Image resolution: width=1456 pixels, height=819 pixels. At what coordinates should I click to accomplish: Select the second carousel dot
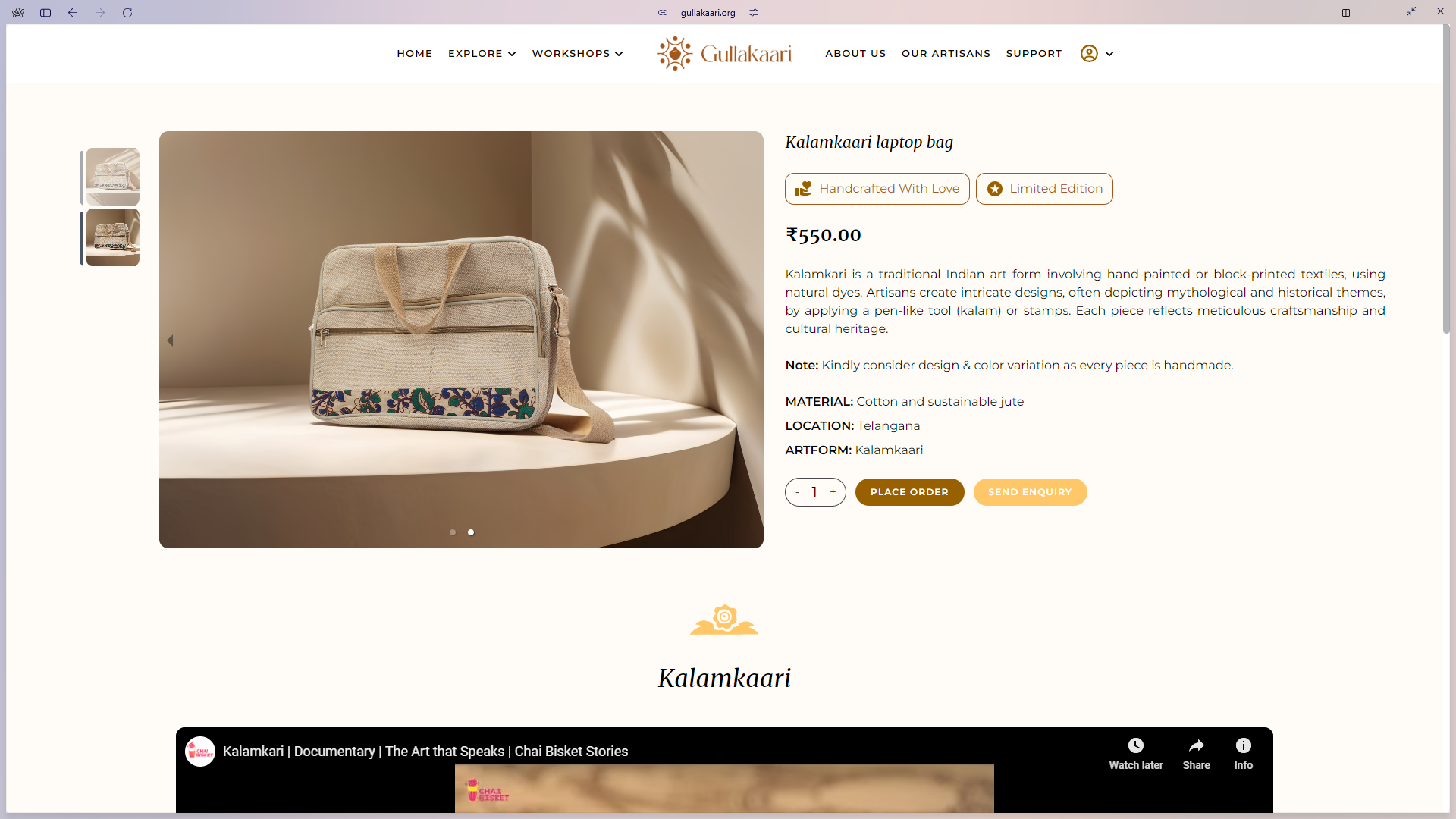[471, 532]
